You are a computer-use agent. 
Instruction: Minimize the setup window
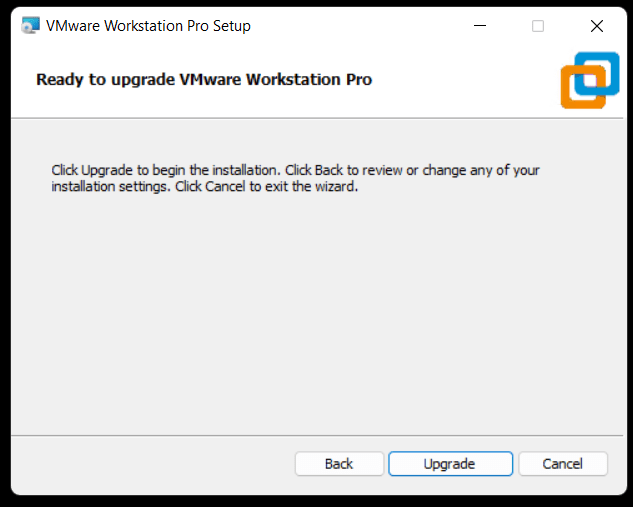[479, 26]
